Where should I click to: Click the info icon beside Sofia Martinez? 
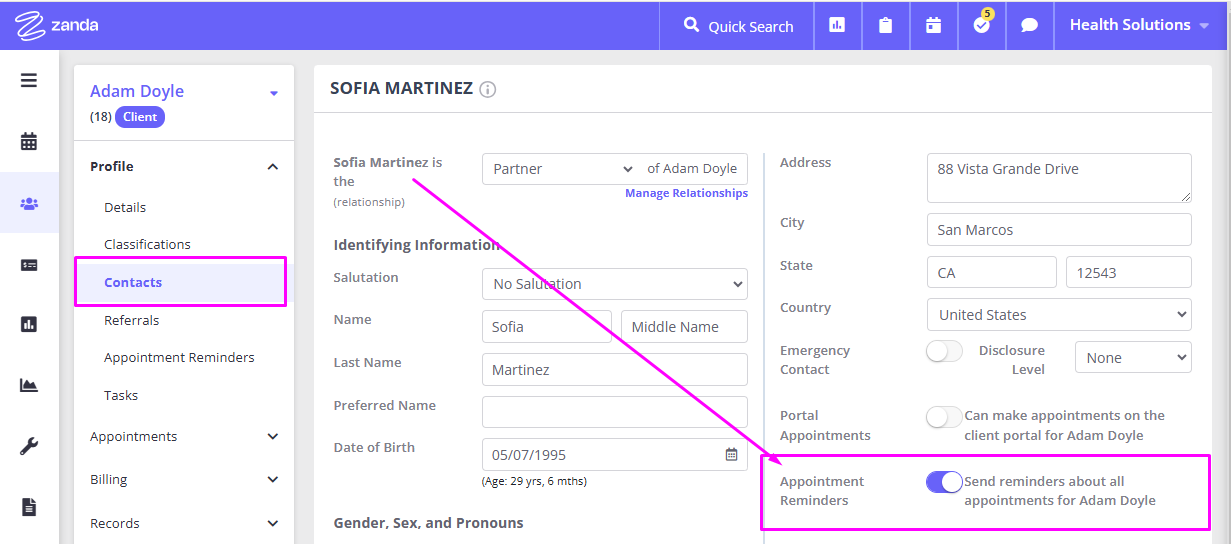(488, 89)
